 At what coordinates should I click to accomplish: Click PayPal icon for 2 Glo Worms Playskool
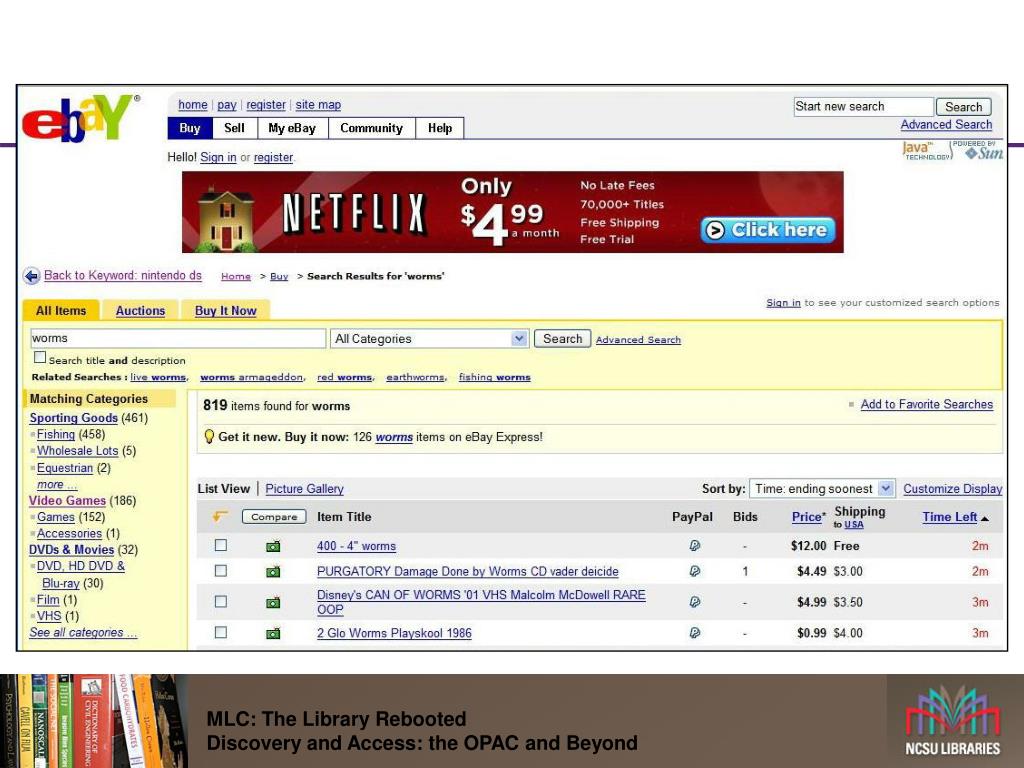click(x=695, y=632)
